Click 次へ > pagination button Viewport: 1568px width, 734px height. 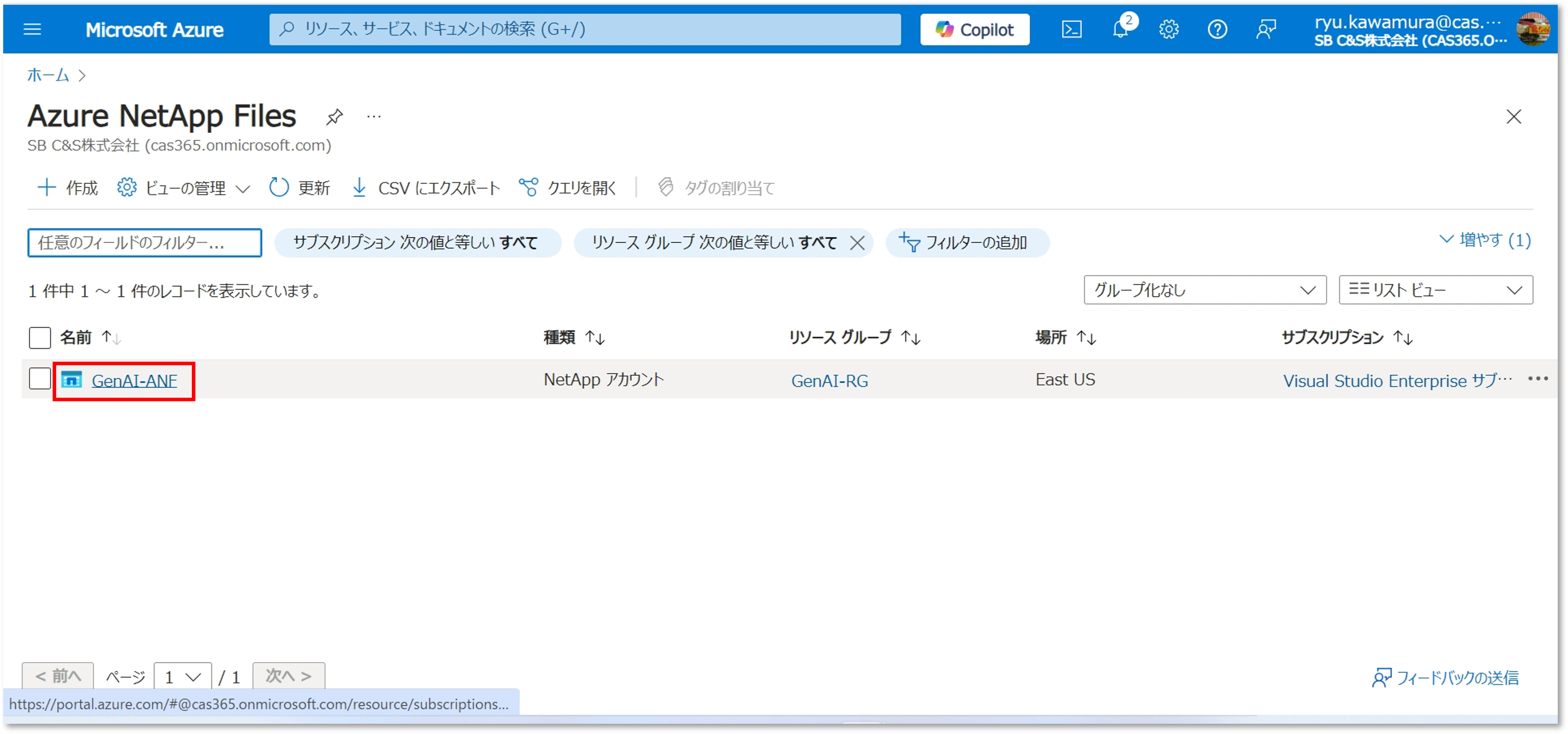tap(289, 676)
